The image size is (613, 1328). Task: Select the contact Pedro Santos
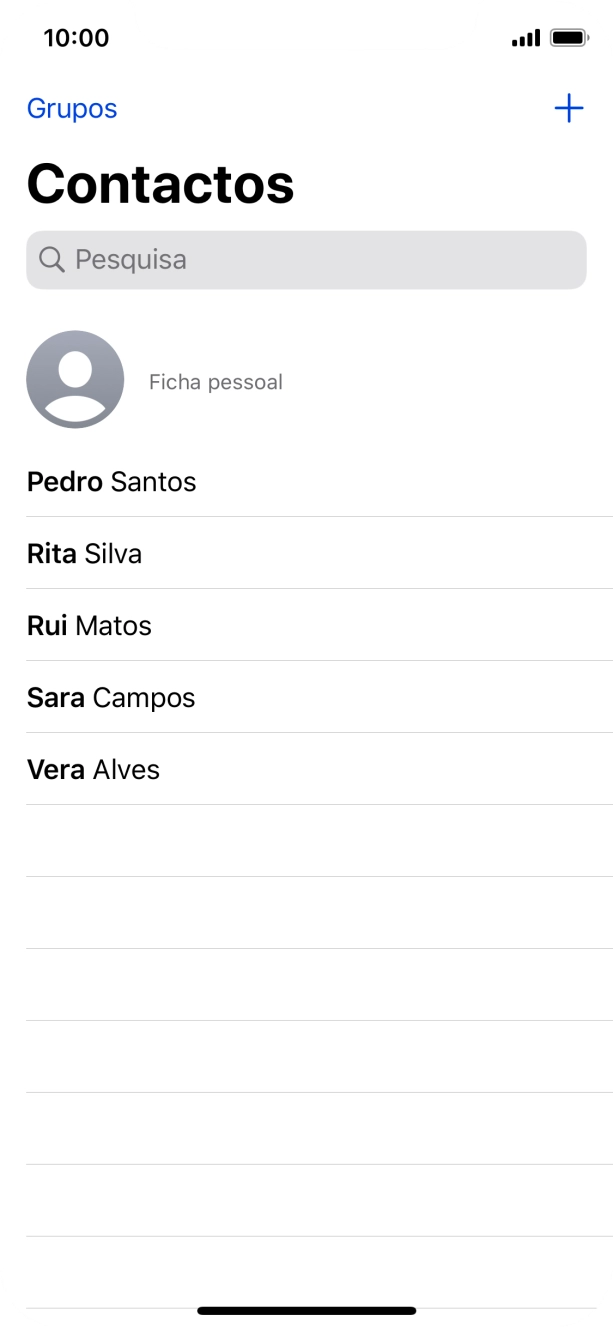[113, 481]
